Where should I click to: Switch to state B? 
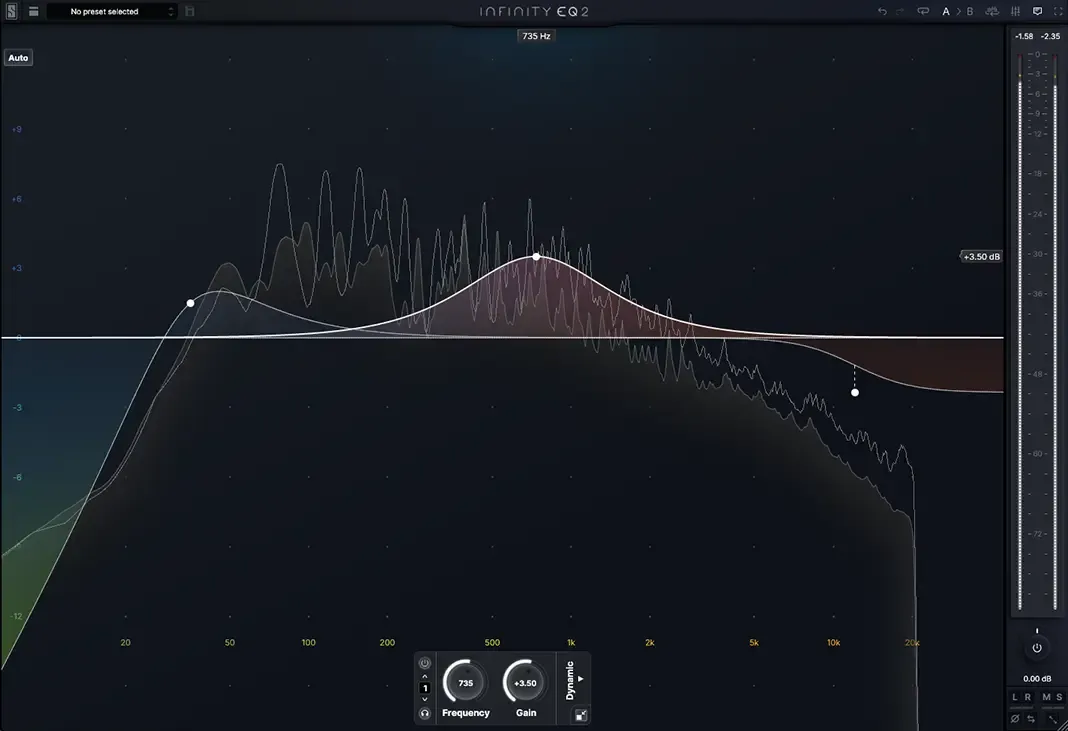(970, 12)
